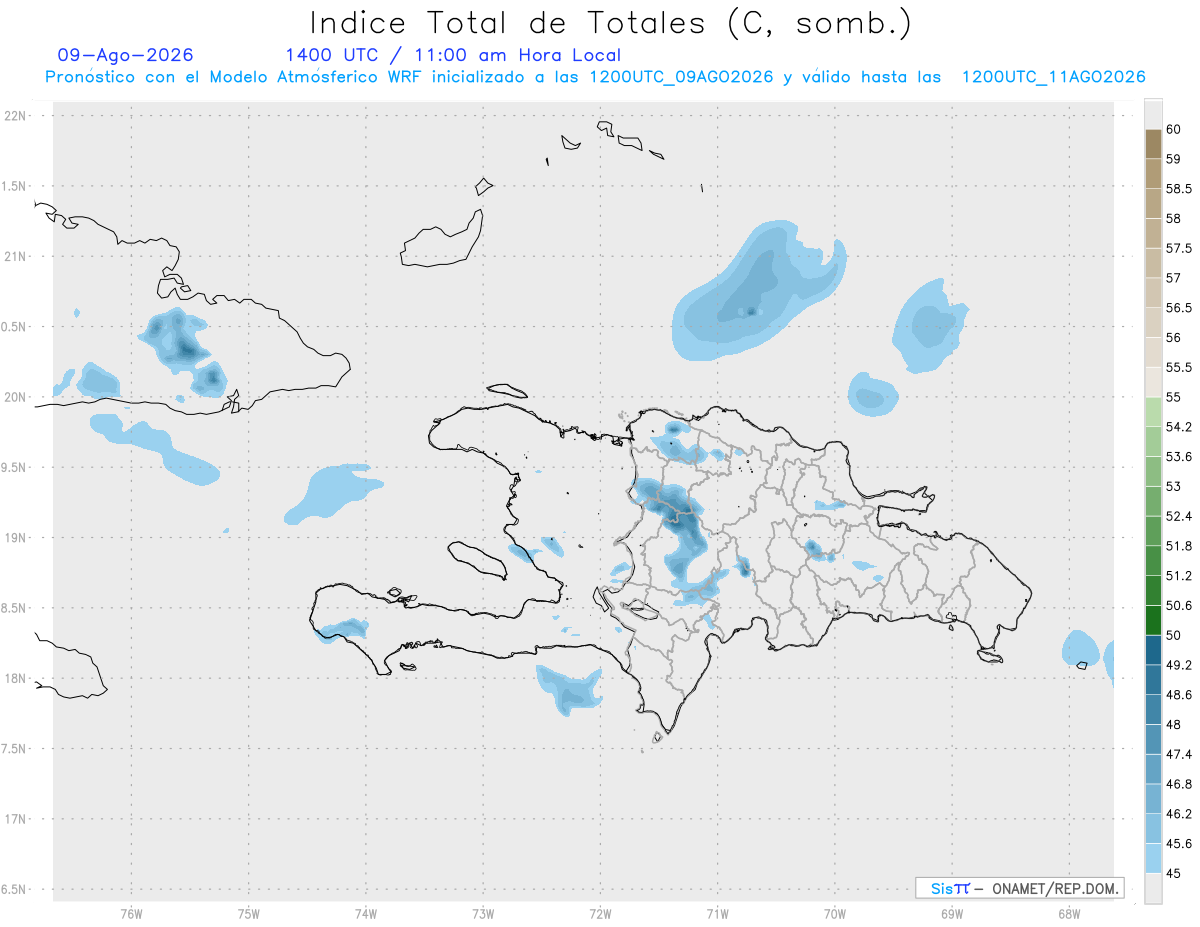
Task: Click the legend value "59"
Action: 1173,159
